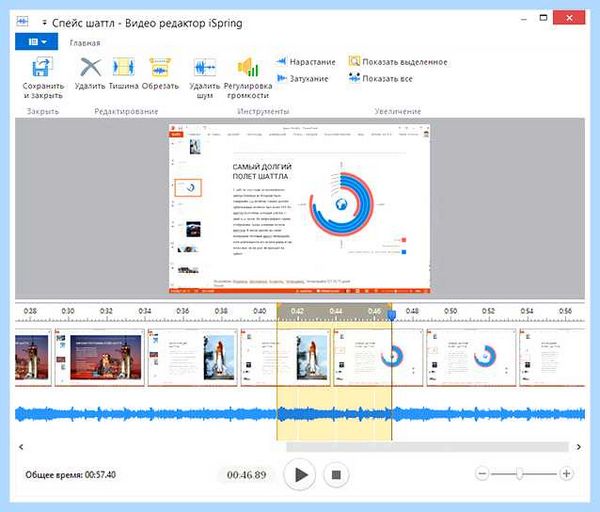Open quick access toolbar dropdown arrow

point(44,23)
